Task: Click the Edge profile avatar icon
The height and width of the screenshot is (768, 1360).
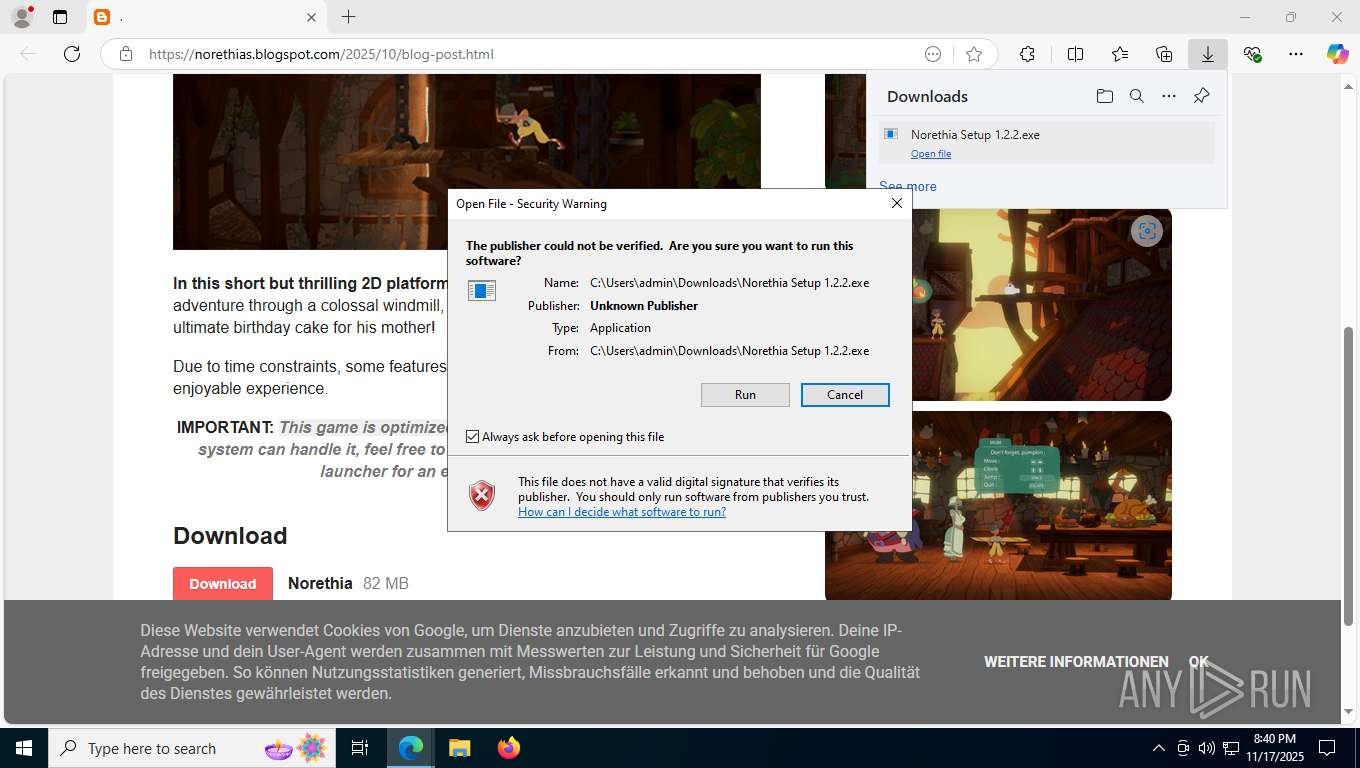Action: 22,17
